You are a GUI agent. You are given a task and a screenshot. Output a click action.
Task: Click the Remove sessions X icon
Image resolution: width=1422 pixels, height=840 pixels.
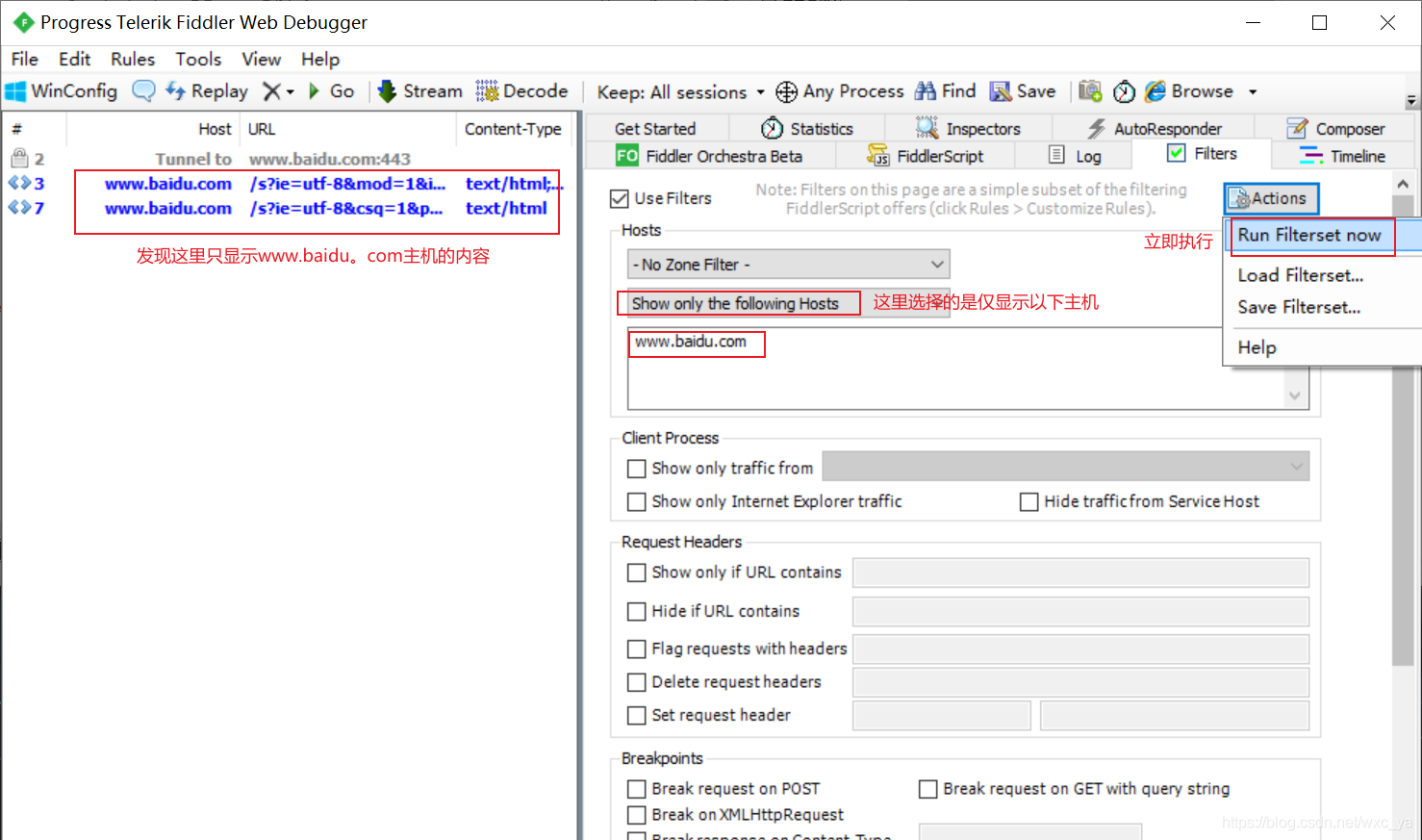pos(272,91)
